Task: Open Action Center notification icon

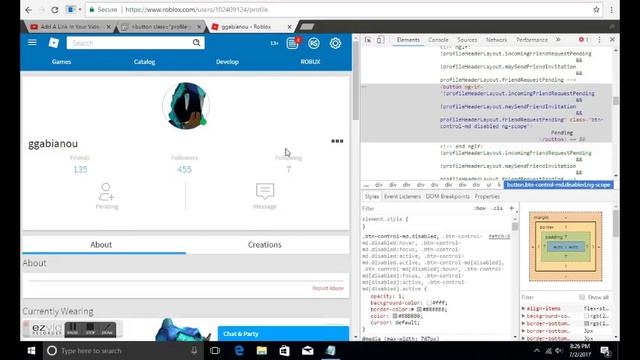Action: 606,351
